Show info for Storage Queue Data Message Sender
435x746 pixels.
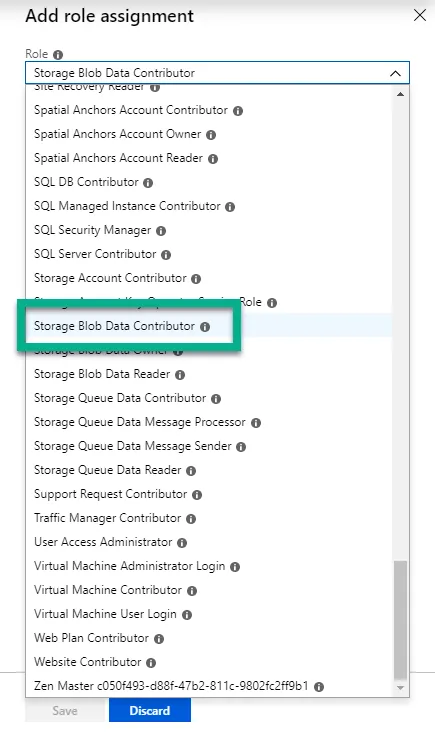pos(241,447)
